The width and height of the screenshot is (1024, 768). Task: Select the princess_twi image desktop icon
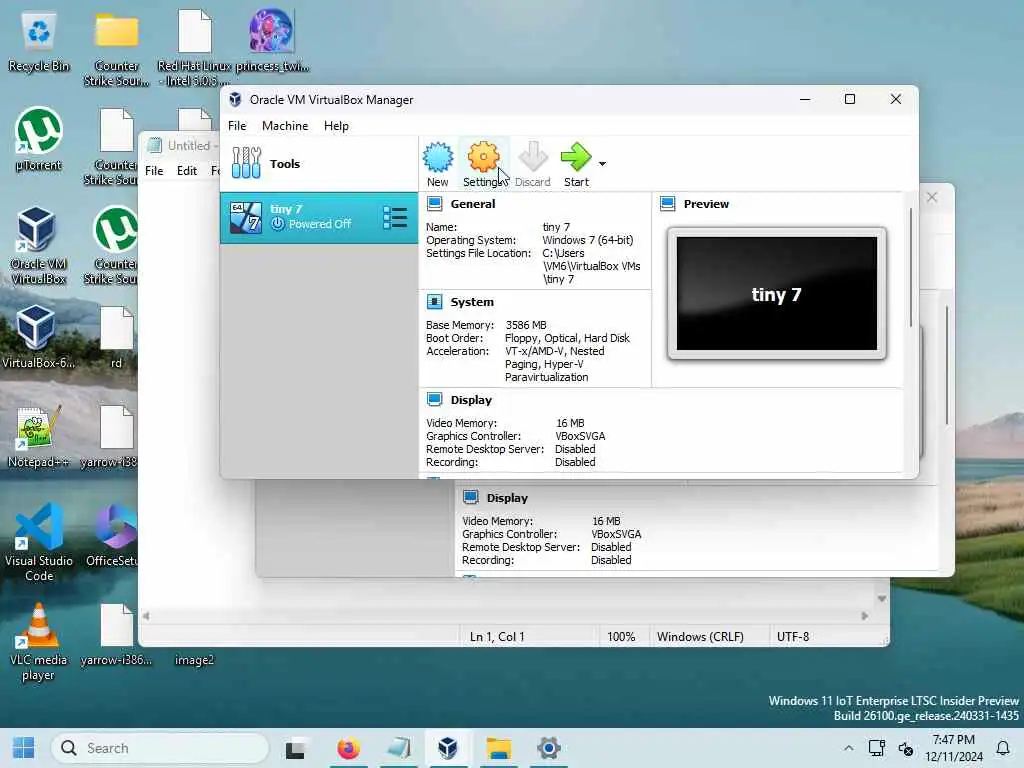[272, 40]
